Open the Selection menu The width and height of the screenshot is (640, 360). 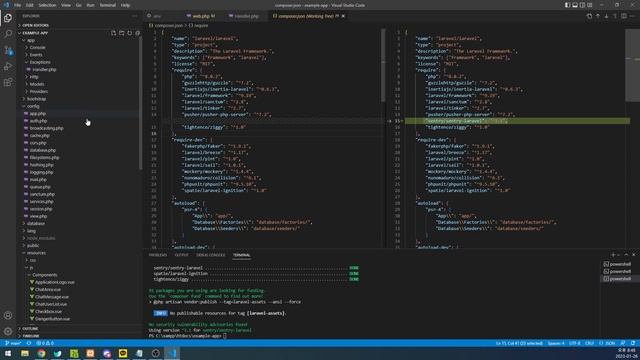(x=47, y=5)
